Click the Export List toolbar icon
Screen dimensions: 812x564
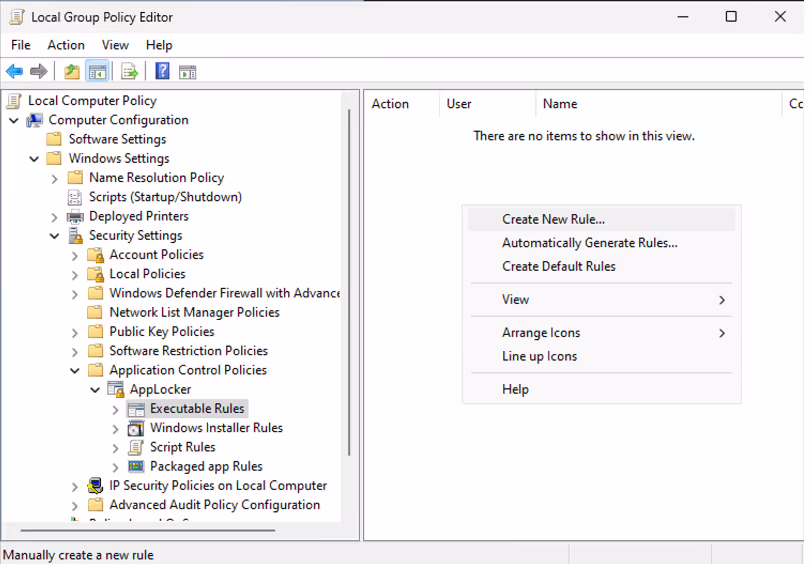(x=129, y=71)
